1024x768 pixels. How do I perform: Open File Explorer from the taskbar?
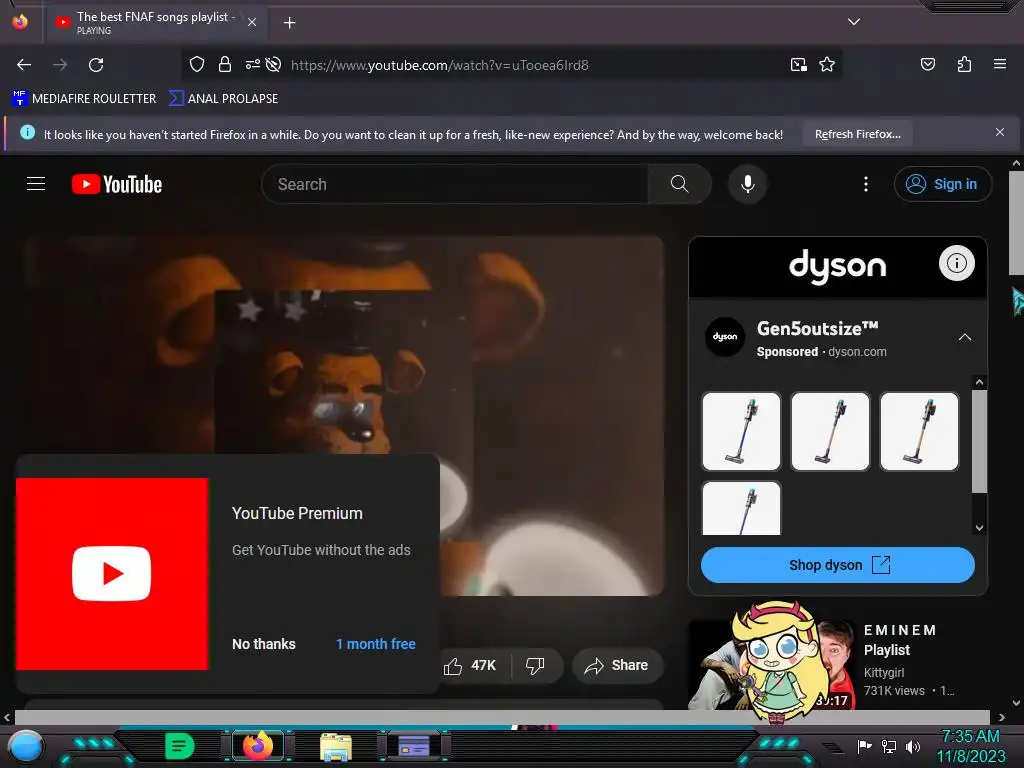[336, 746]
